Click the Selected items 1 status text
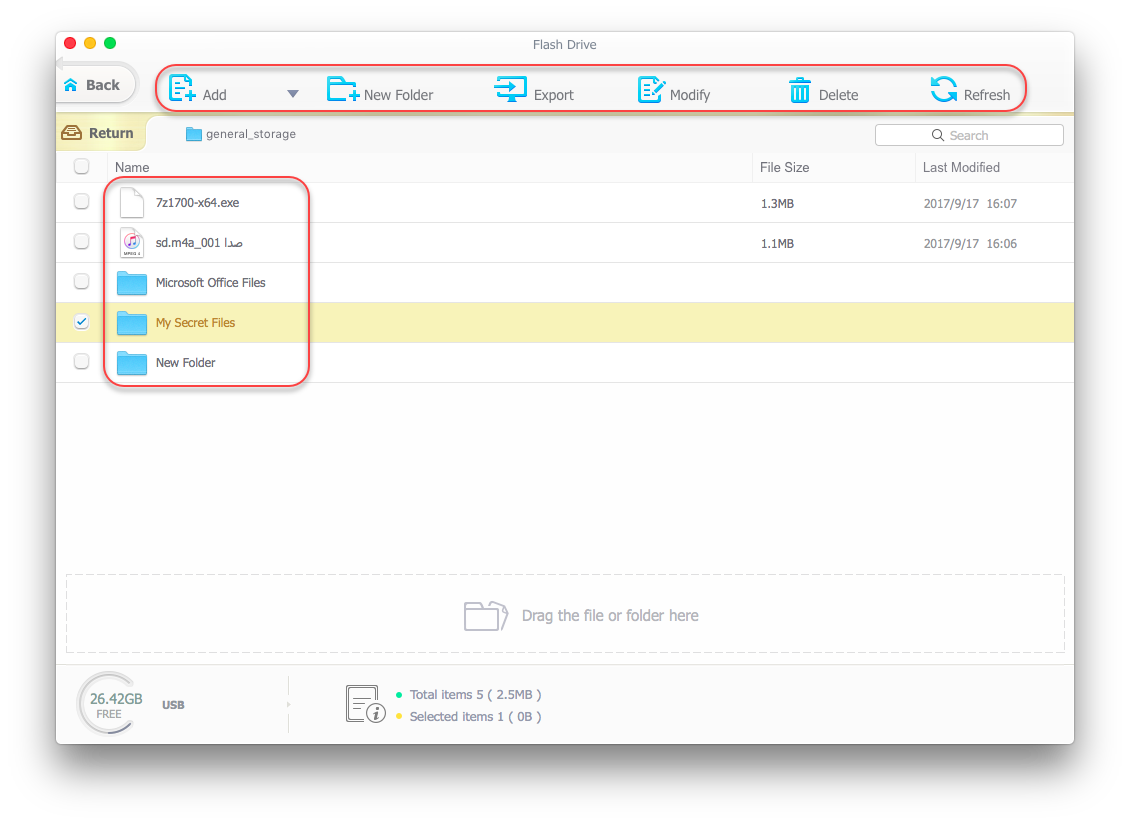This screenshot has width=1130, height=824. click(475, 717)
